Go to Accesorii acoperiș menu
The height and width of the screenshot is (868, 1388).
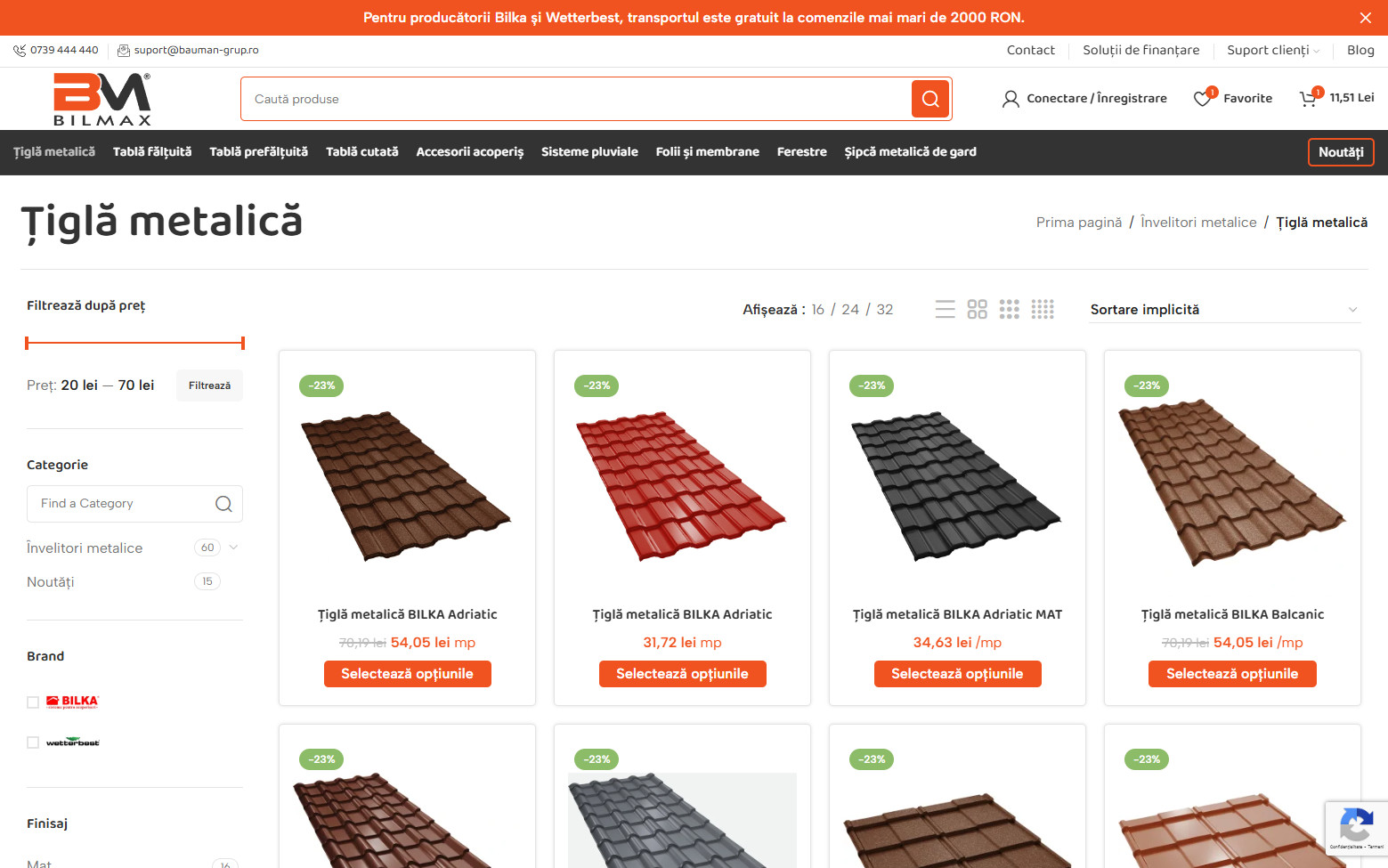click(x=470, y=152)
